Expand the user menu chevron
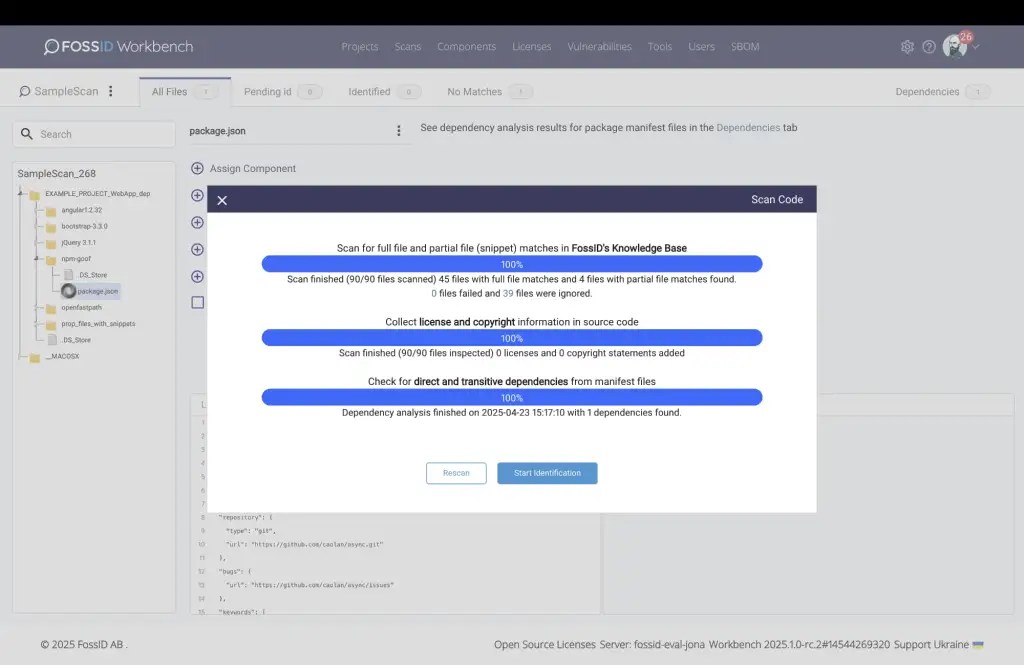The width and height of the screenshot is (1024, 665). click(976, 47)
